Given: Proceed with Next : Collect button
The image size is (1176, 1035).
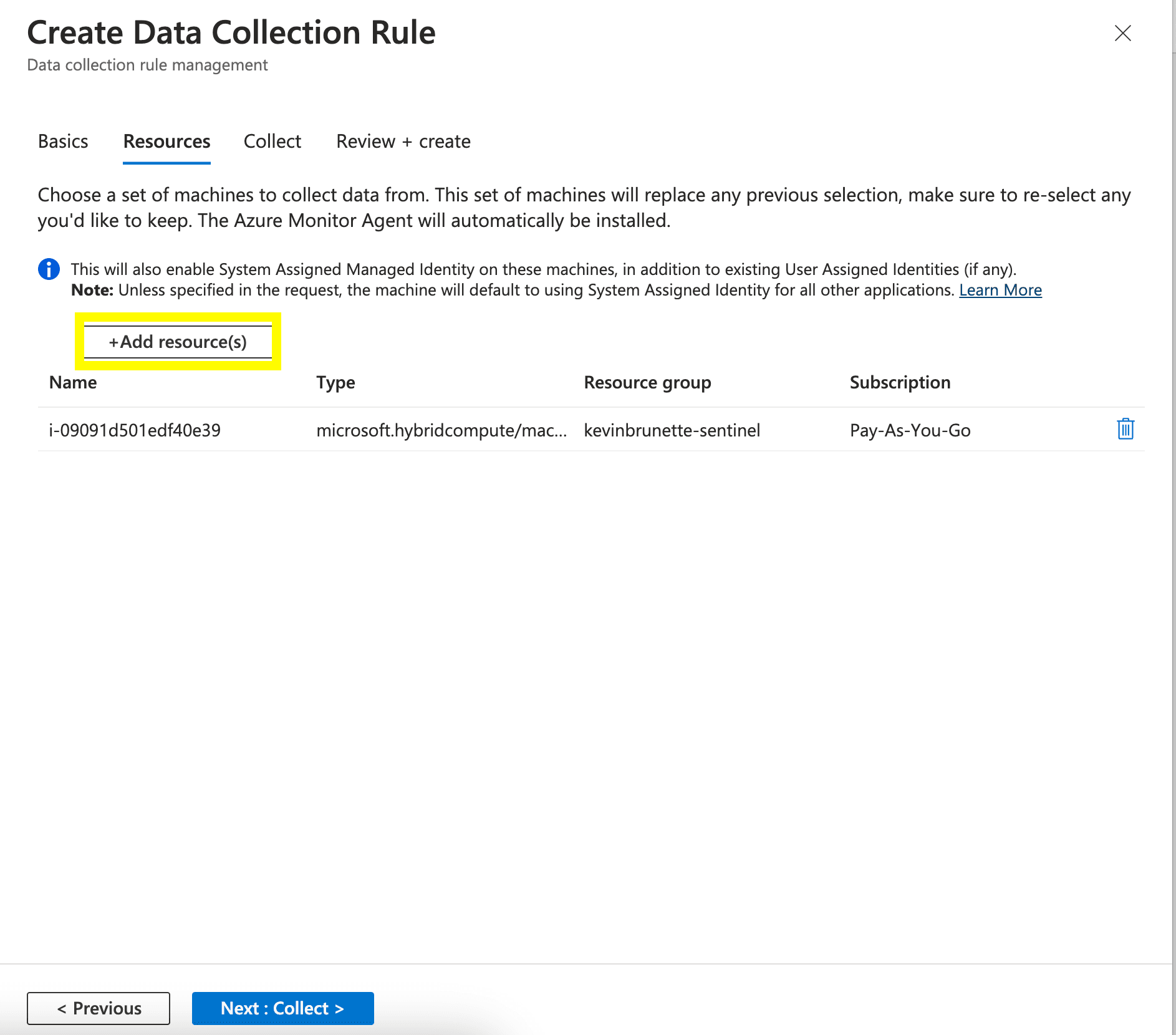Looking at the screenshot, I should coord(282,1008).
